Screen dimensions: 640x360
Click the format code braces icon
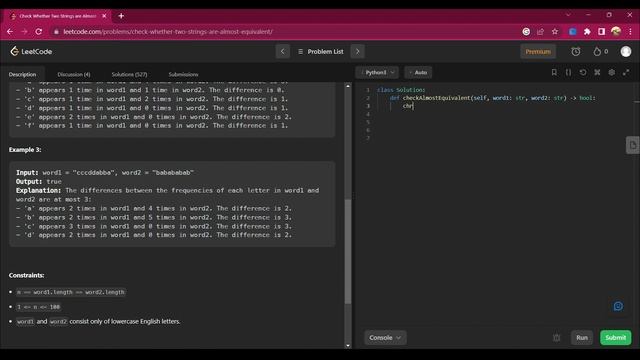coord(568,72)
